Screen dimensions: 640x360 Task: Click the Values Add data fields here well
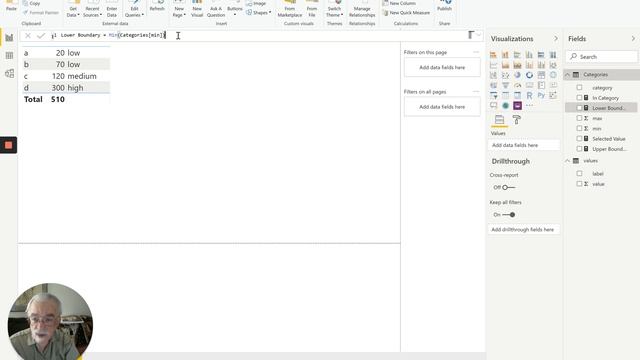click(x=524, y=145)
